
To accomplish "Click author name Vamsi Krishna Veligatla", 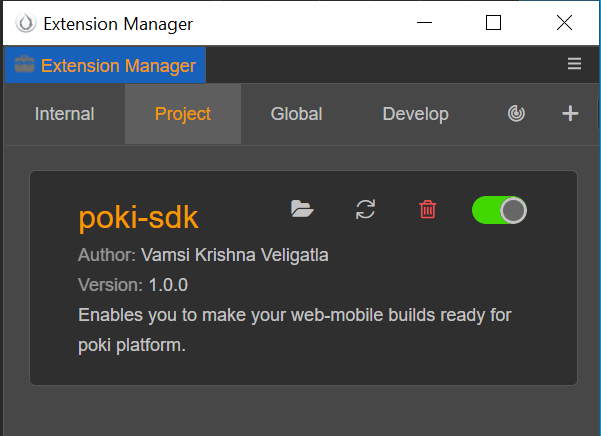I will [235, 255].
